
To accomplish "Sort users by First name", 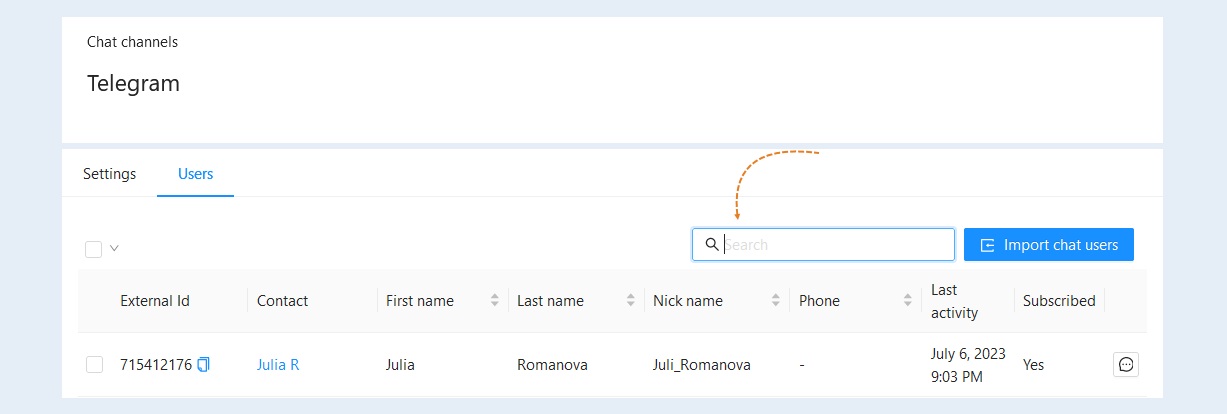I will (495, 301).
